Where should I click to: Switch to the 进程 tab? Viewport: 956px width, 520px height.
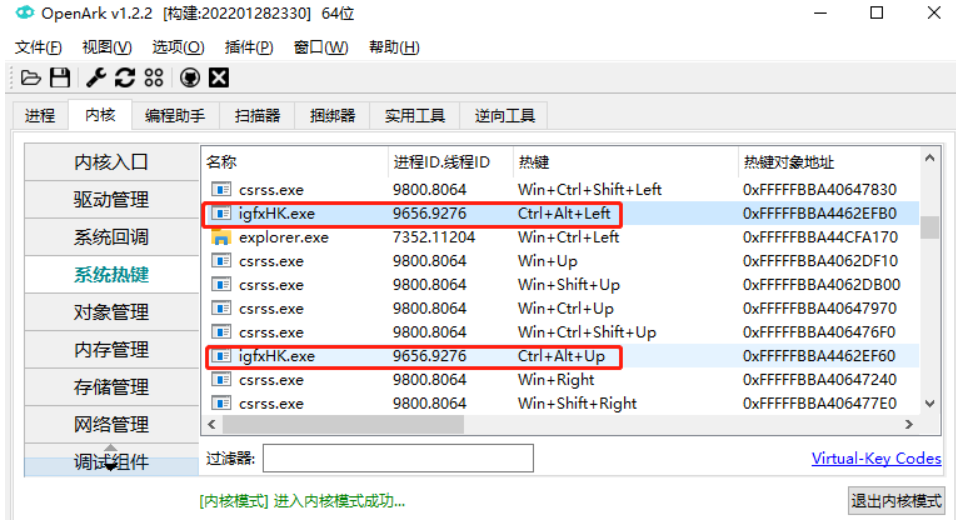pyautogui.click(x=40, y=116)
